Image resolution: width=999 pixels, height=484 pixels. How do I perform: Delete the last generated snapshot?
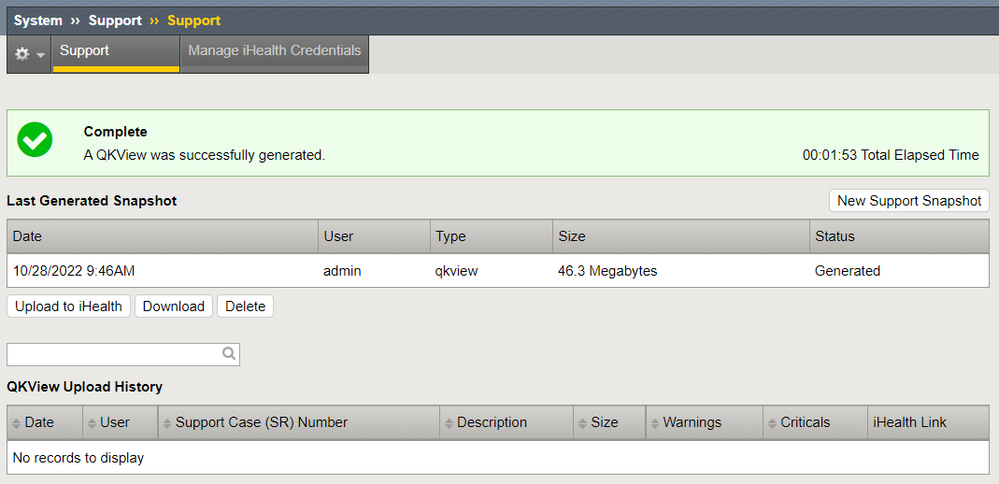(245, 306)
